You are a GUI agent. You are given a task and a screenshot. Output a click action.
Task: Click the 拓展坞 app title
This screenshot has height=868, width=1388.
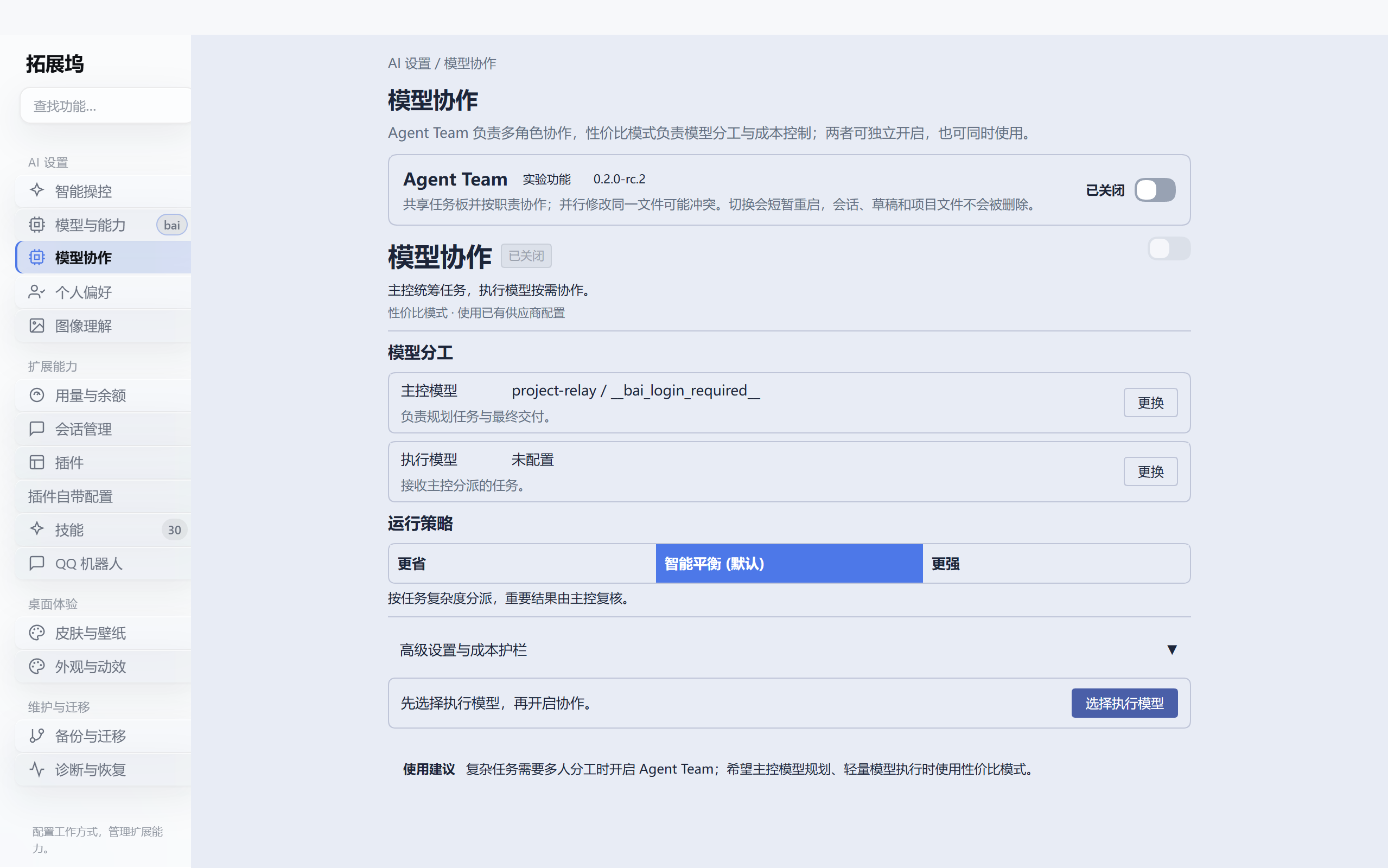[55, 63]
